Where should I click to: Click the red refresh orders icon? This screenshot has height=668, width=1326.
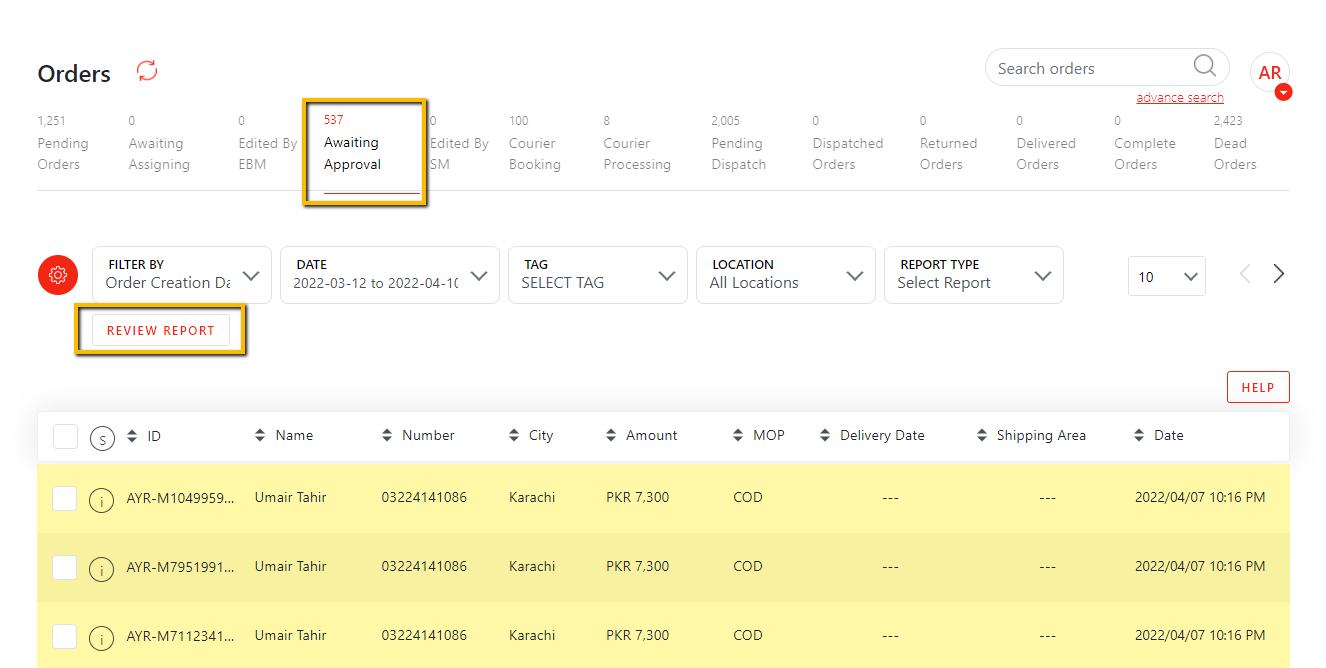(x=147, y=71)
